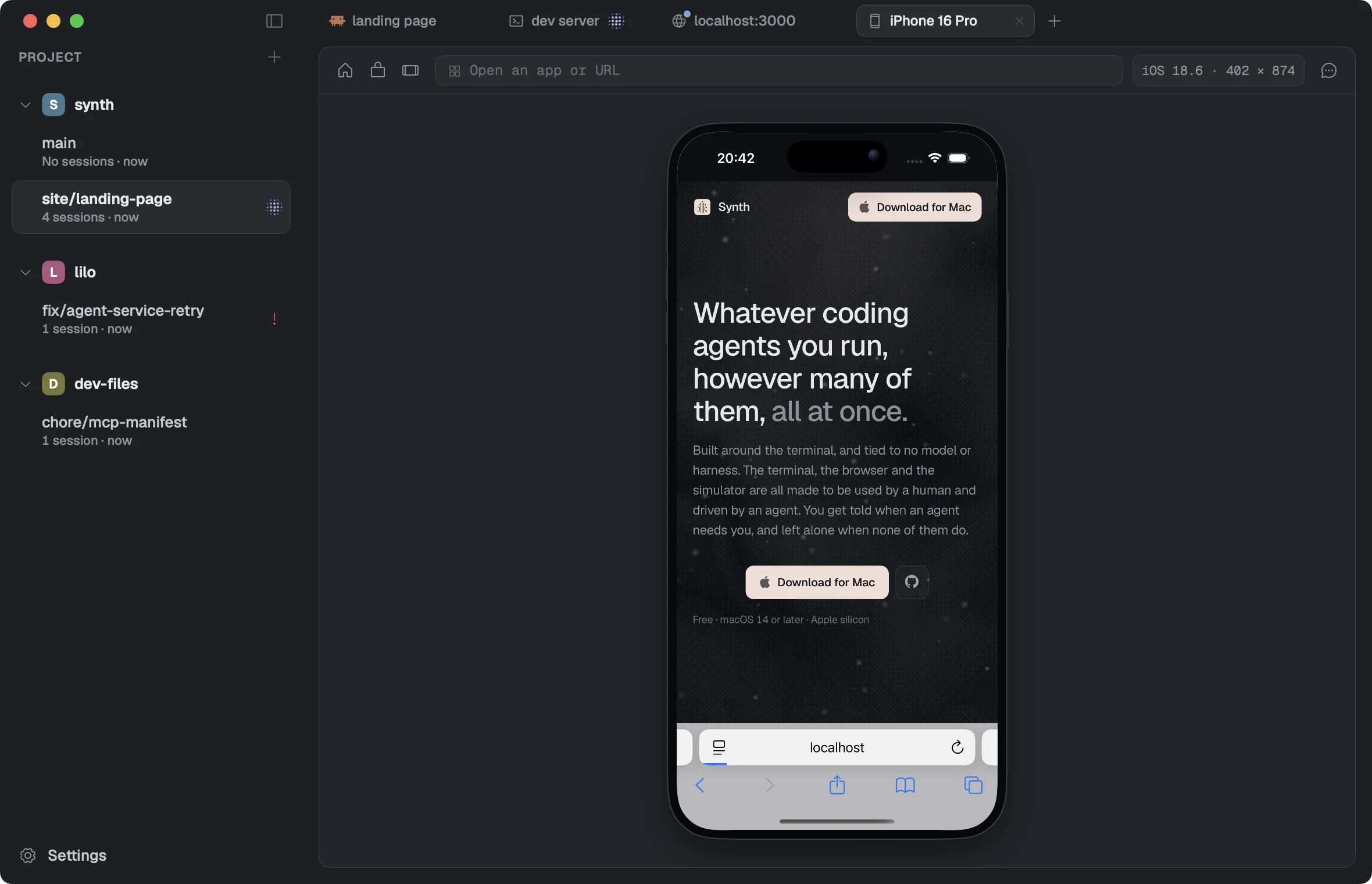This screenshot has height=884, width=1372.
Task: Switch to the dev server tab
Action: [x=567, y=21]
